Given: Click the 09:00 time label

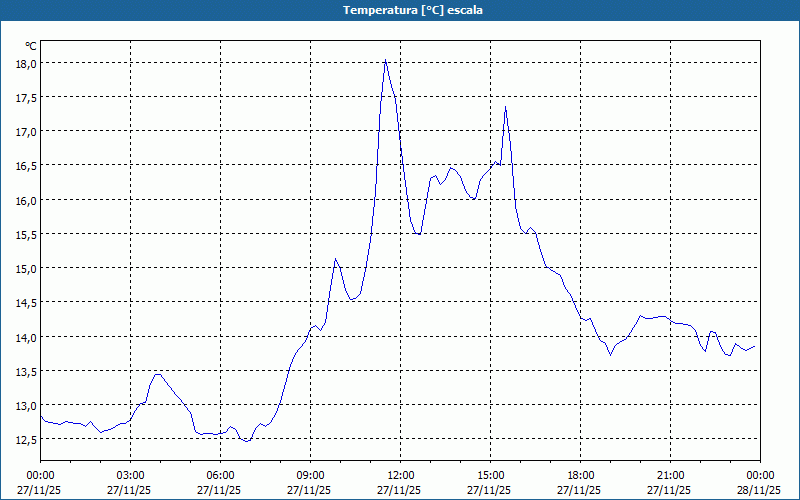Looking at the screenshot, I should click(310, 476).
